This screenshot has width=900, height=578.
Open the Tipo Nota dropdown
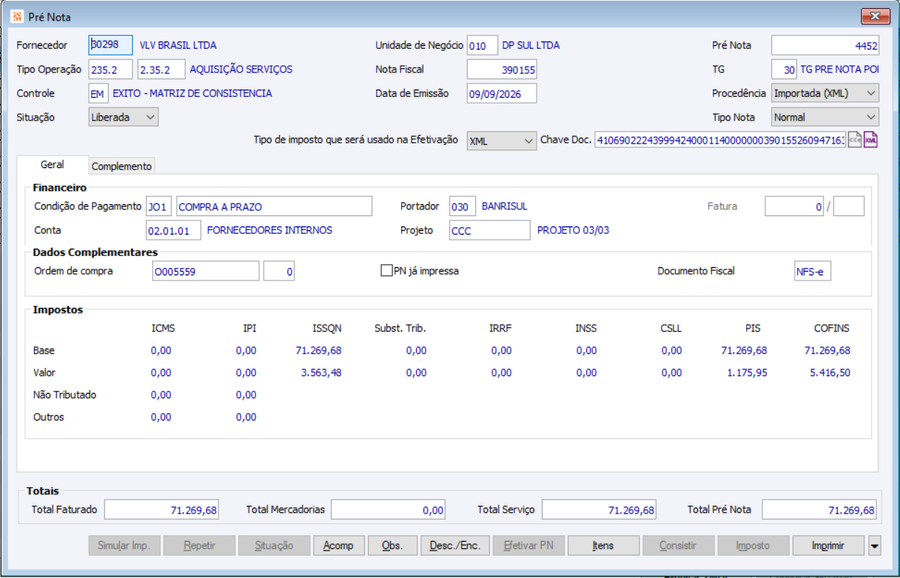coord(825,117)
